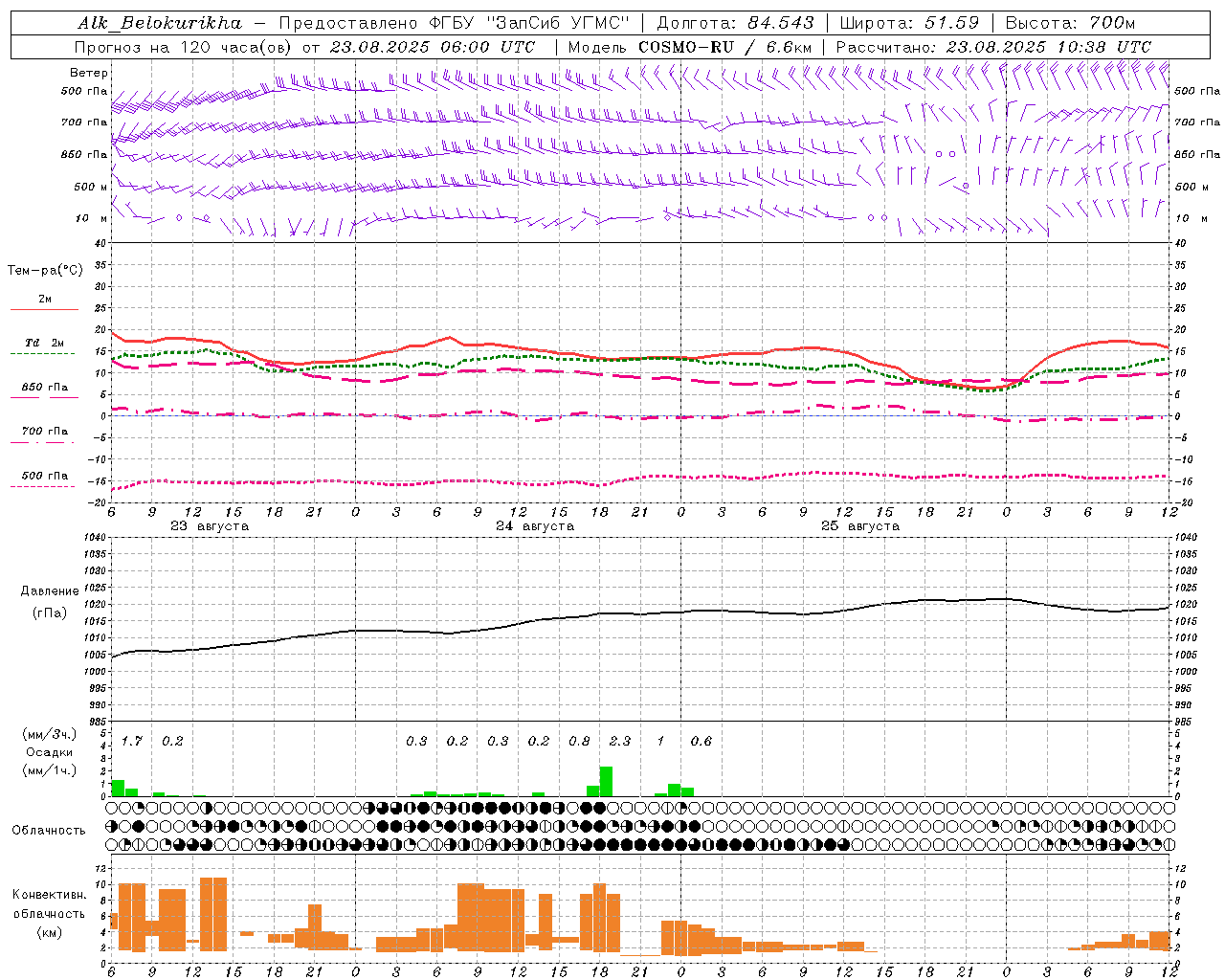Click the (км) convective cloud unit
This screenshot has width=1225, height=980.
(x=49, y=932)
